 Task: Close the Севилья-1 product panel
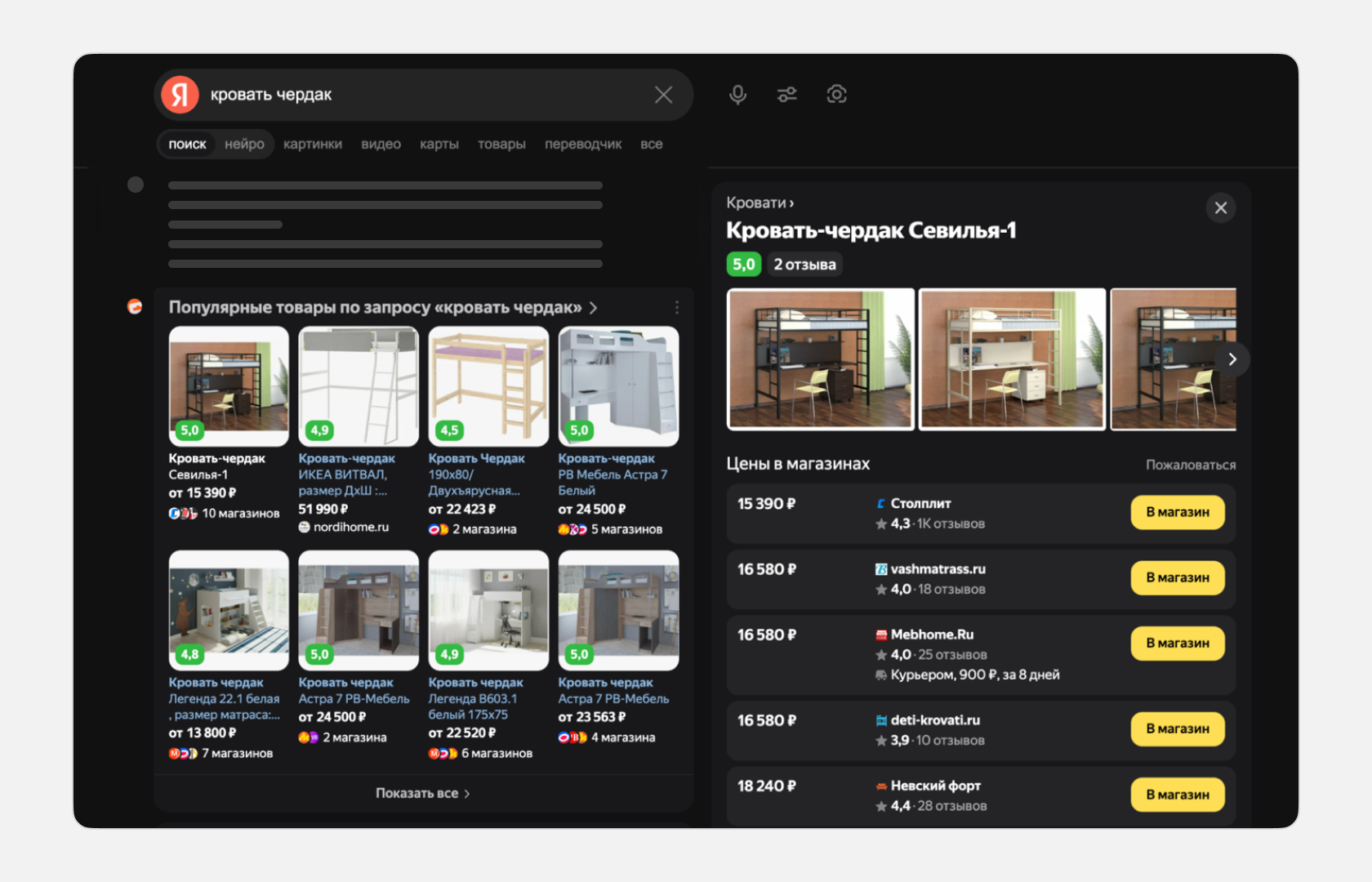(1221, 208)
